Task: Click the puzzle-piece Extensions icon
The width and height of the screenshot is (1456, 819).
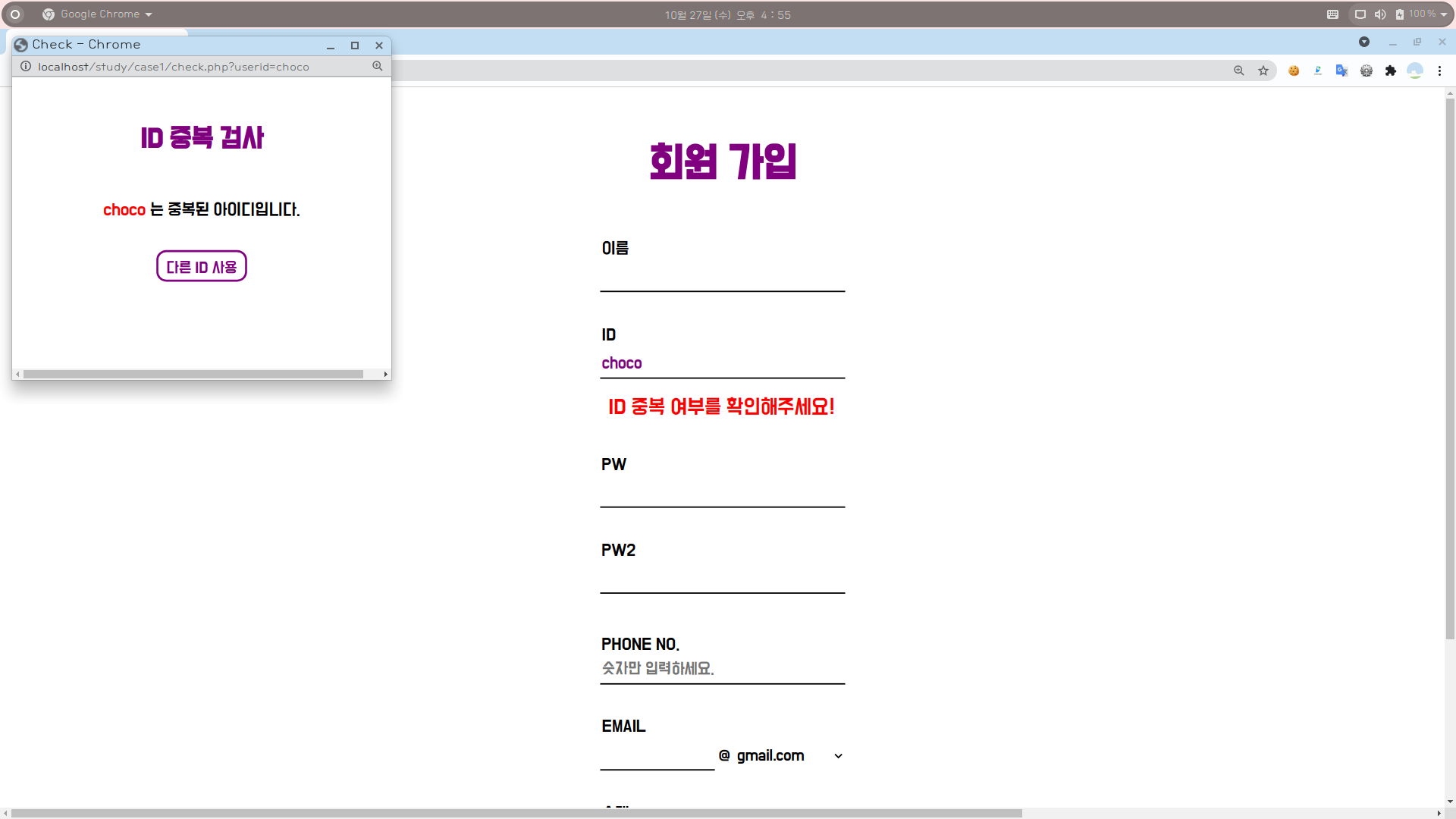Action: click(1390, 71)
